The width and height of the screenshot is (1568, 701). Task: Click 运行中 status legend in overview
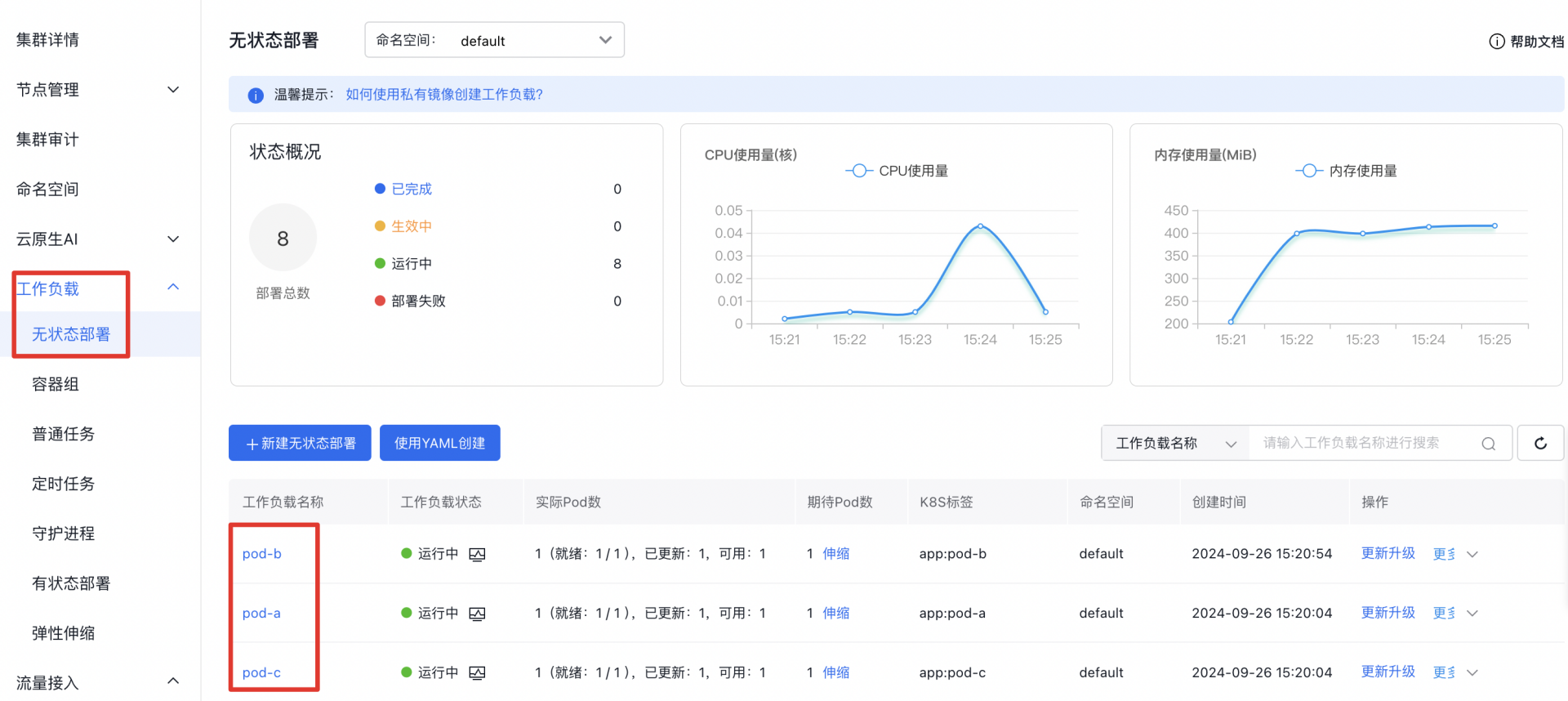(x=403, y=264)
